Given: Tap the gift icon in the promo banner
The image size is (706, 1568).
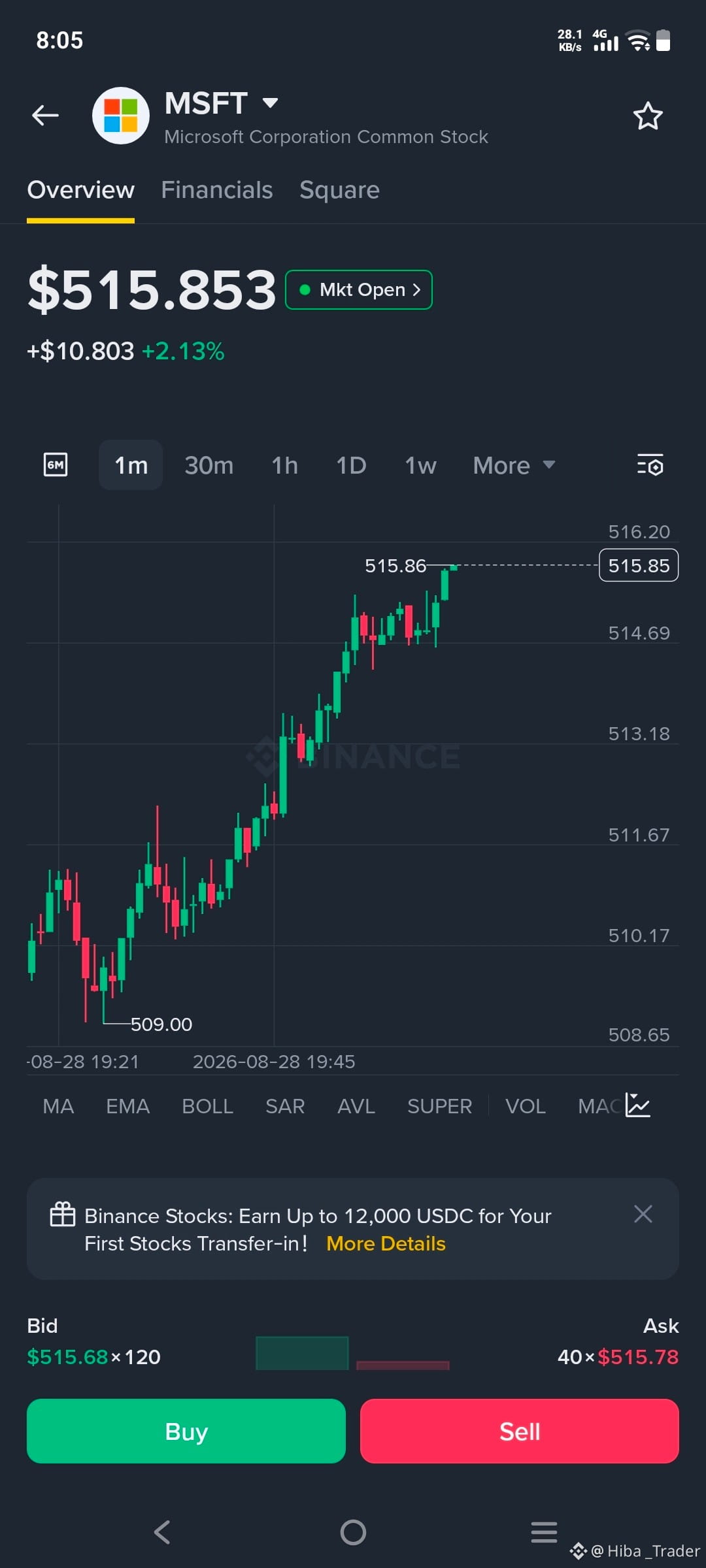Looking at the screenshot, I should click(63, 1215).
